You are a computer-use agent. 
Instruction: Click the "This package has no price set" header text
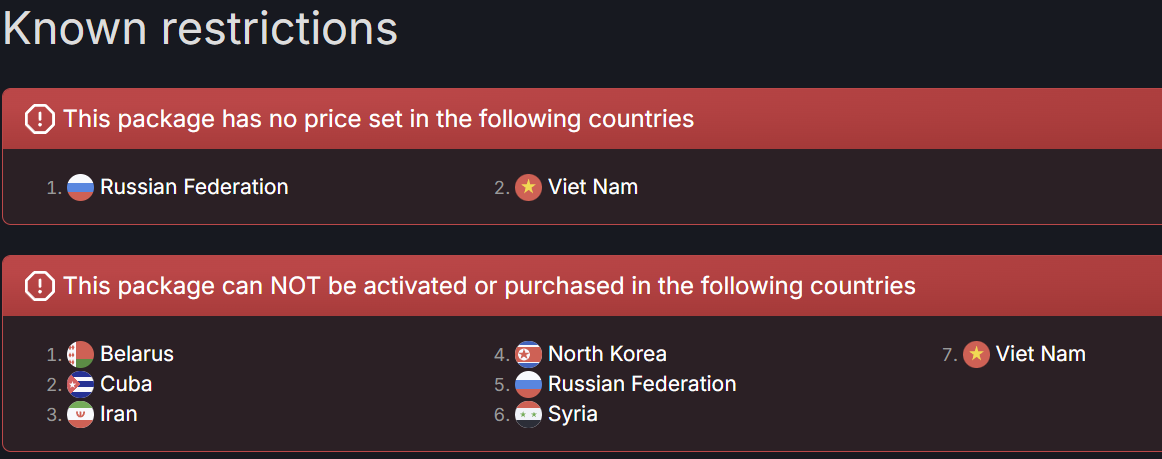[x=378, y=120]
